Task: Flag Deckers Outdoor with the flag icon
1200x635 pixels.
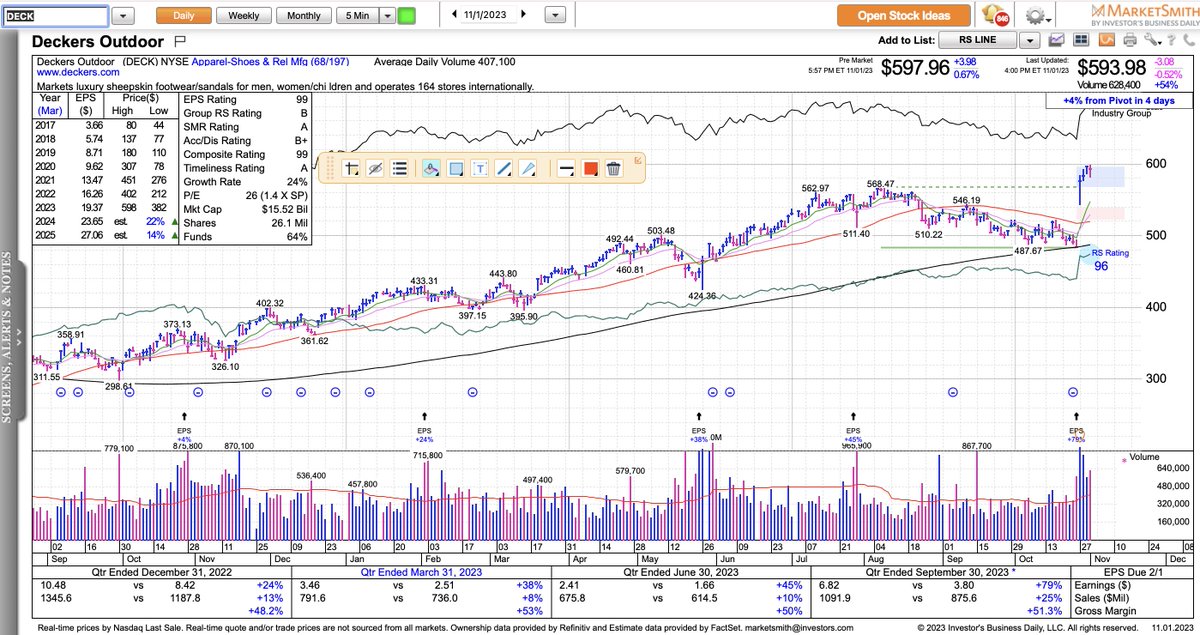Action: 180,41
